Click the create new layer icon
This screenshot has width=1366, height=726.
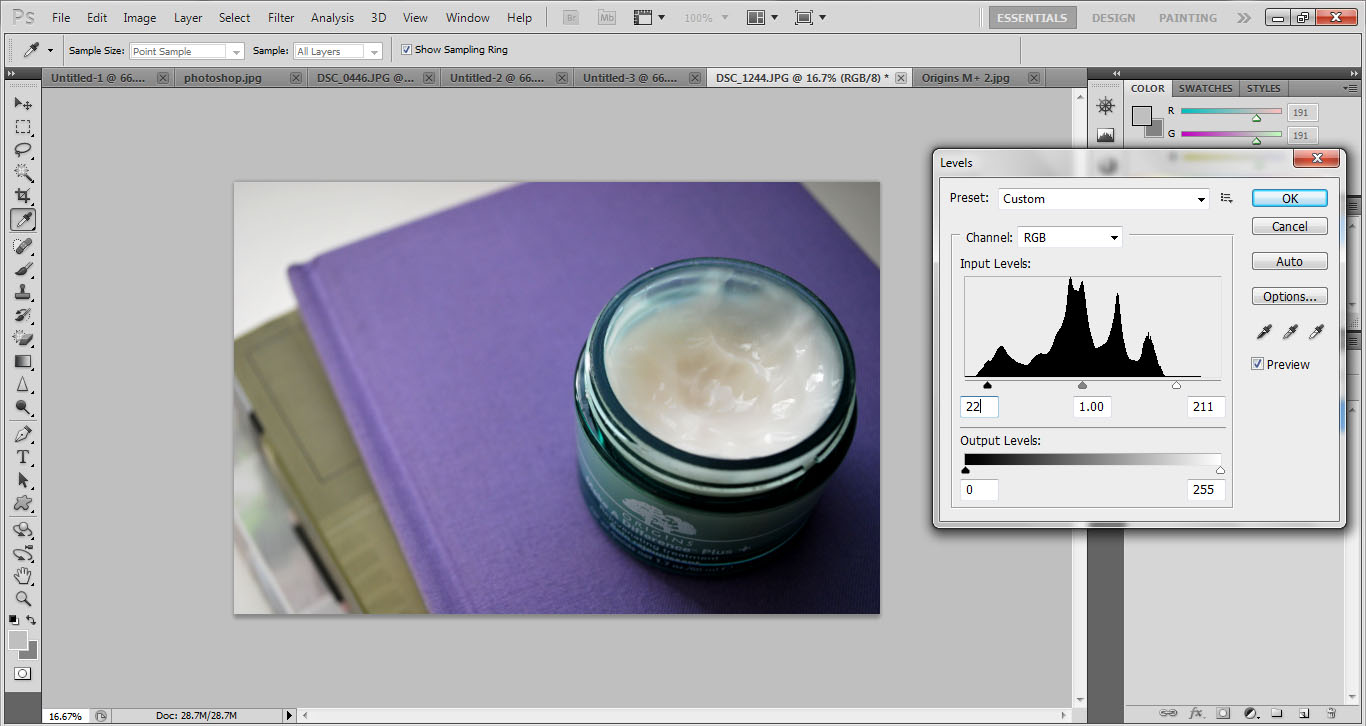coord(1304,713)
